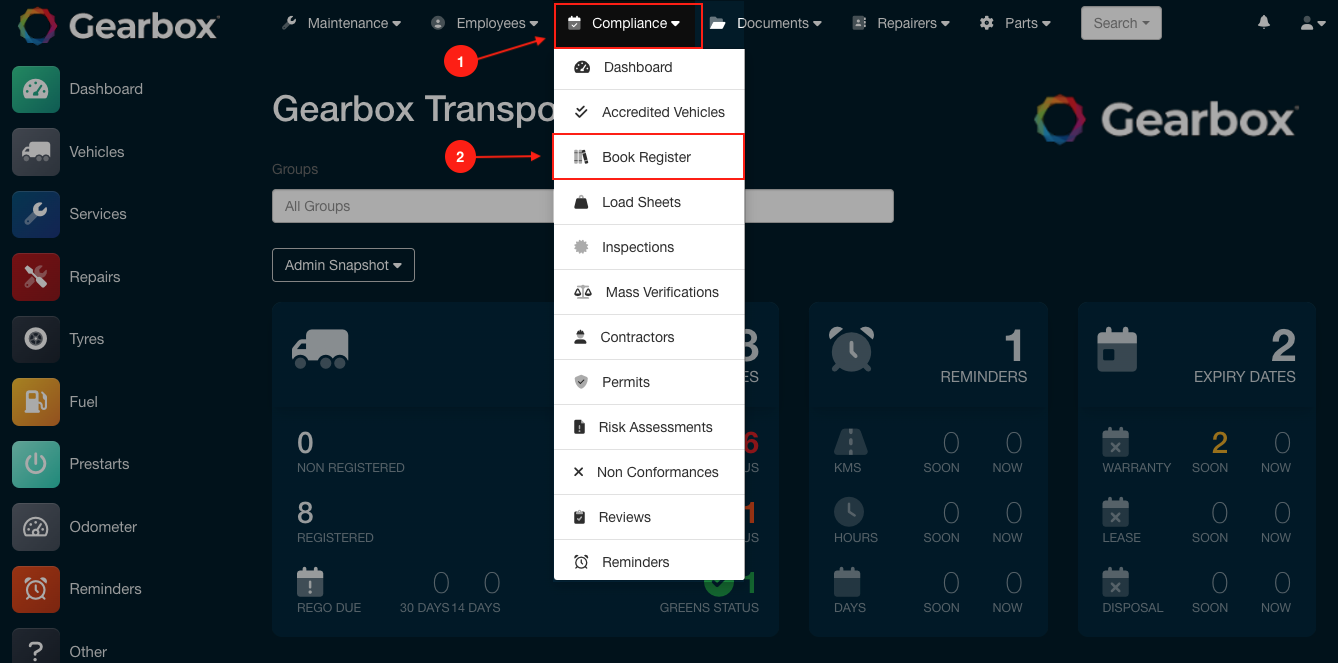Select Risk Assessments menu item
The height and width of the screenshot is (663, 1338).
(649, 427)
